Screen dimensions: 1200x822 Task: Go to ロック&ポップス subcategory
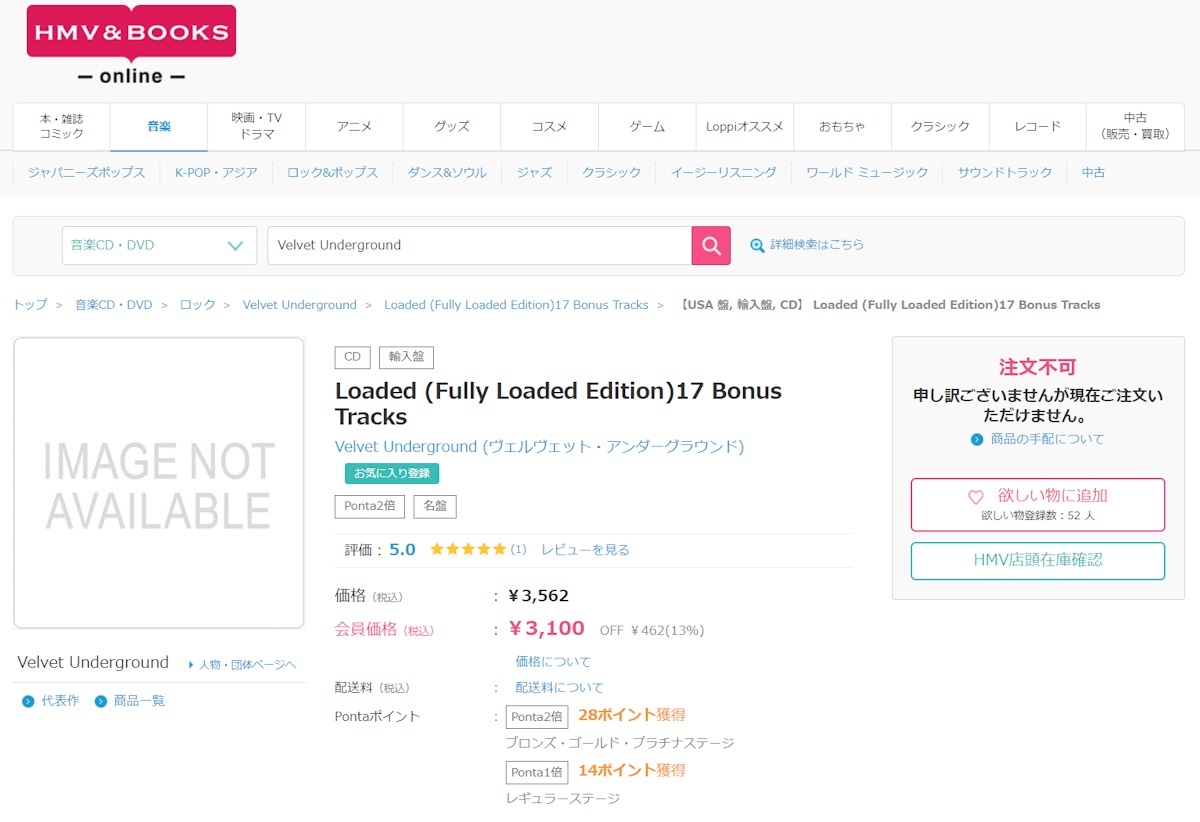click(x=333, y=173)
